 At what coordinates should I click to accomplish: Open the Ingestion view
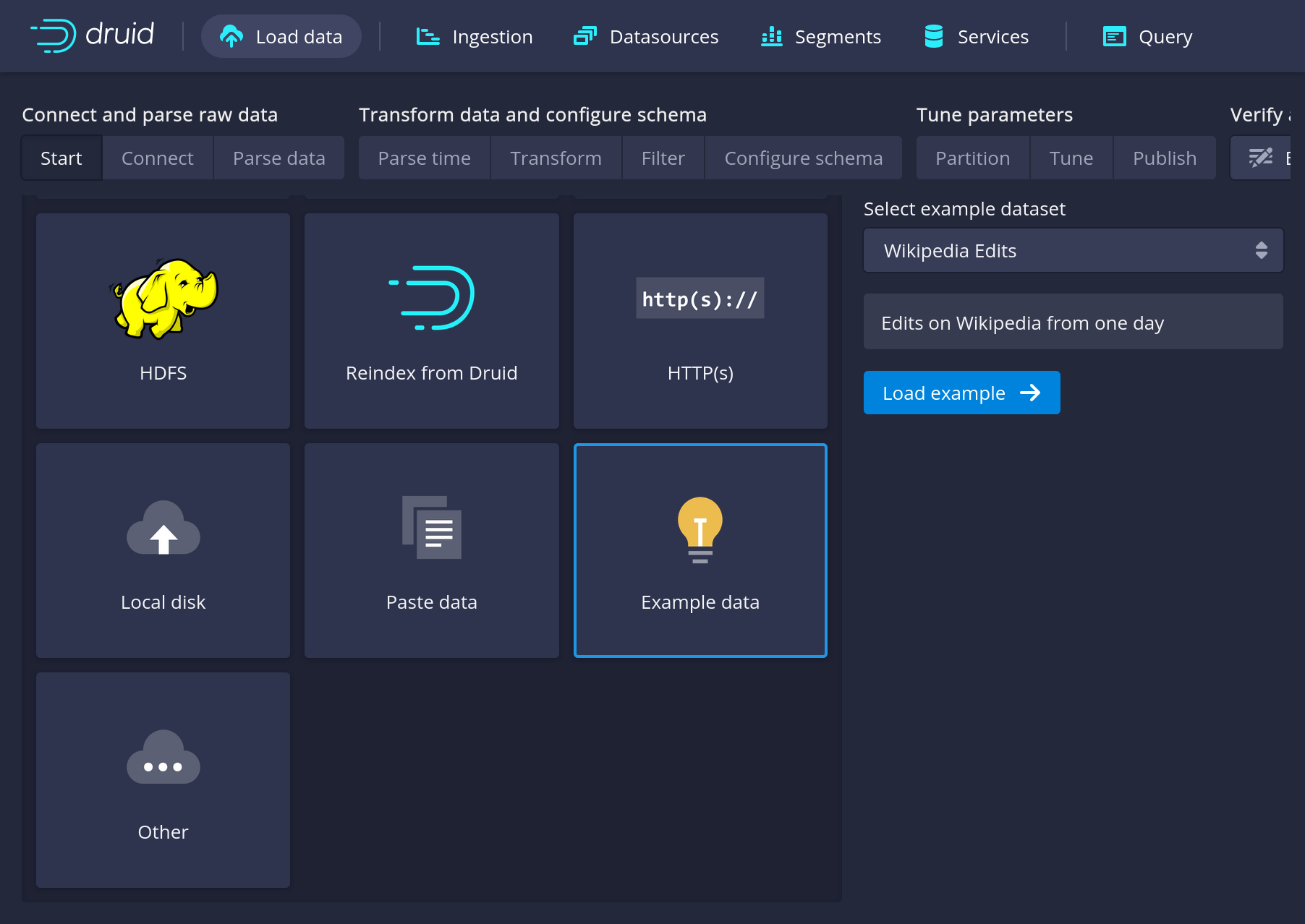click(475, 37)
